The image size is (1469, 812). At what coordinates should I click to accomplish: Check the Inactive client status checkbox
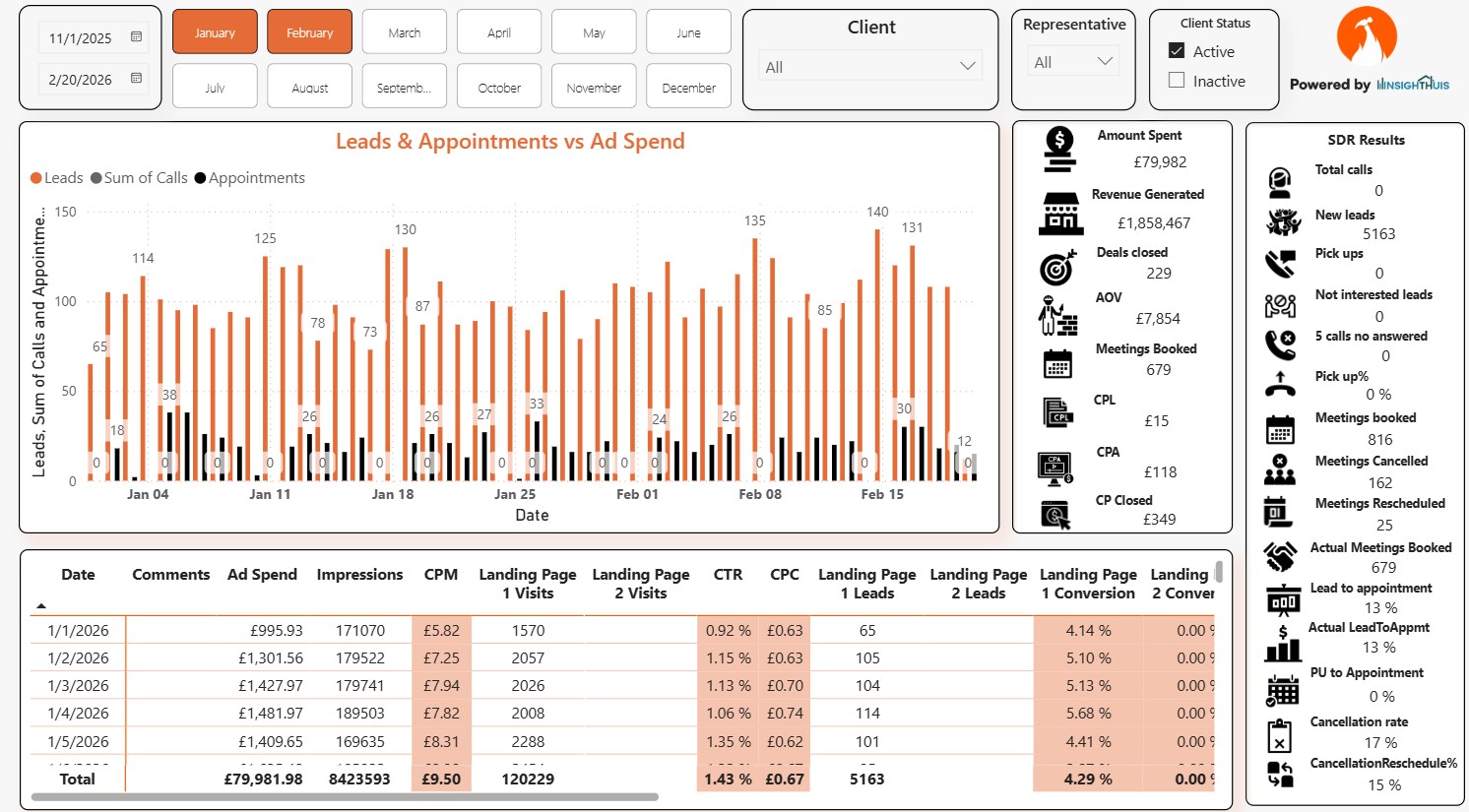click(1177, 80)
